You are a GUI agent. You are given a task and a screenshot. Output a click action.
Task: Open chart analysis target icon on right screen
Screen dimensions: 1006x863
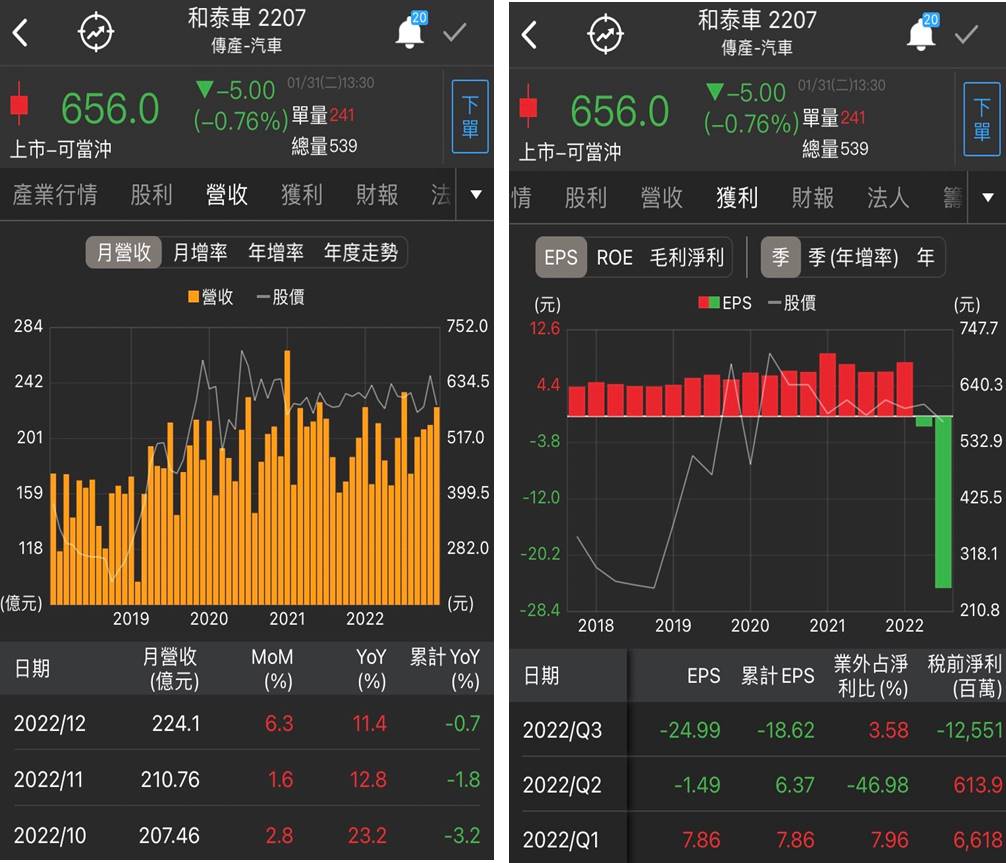point(605,35)
